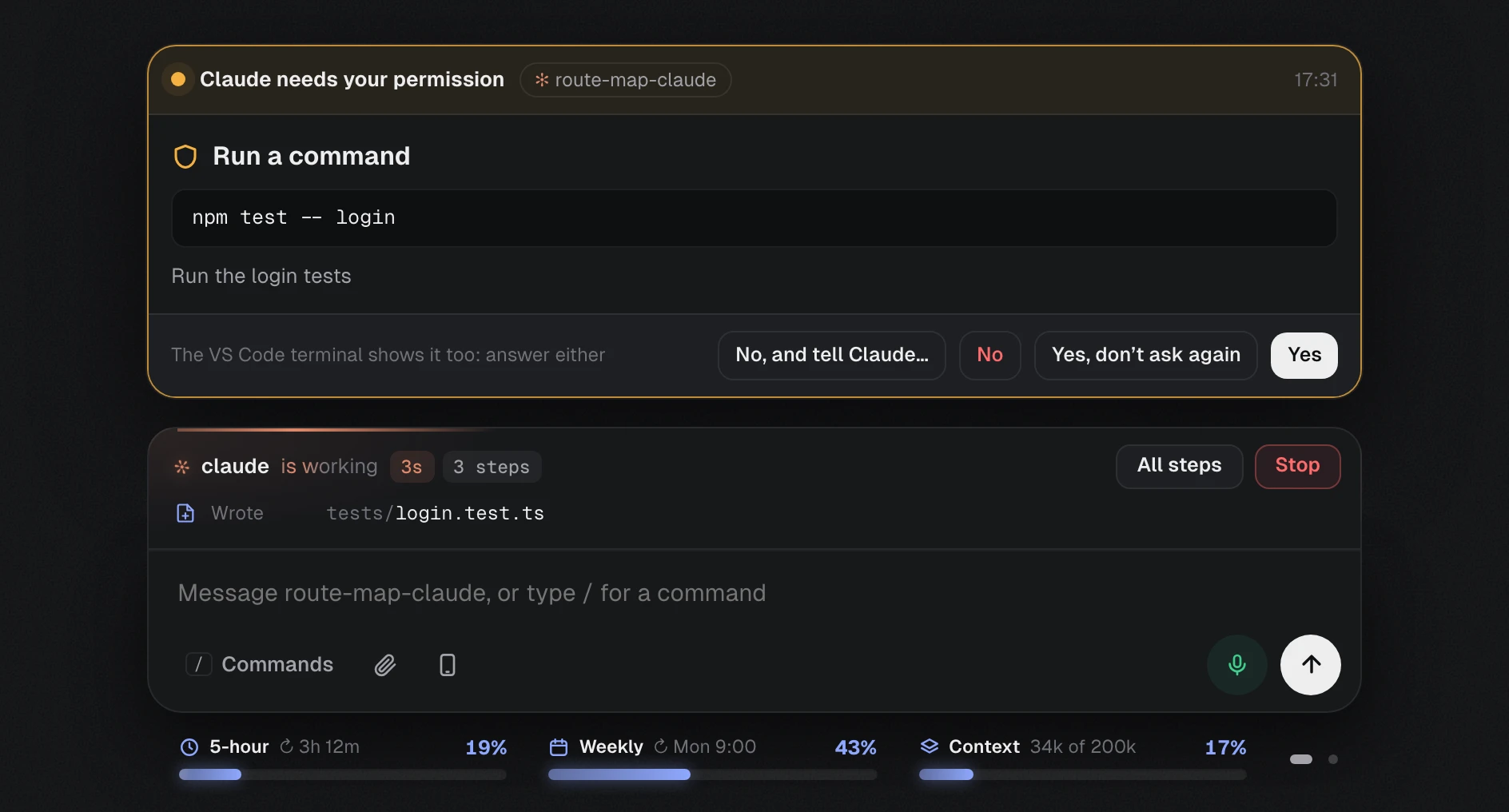Attach a file with the paperclip icon

[x=385, y=664]
